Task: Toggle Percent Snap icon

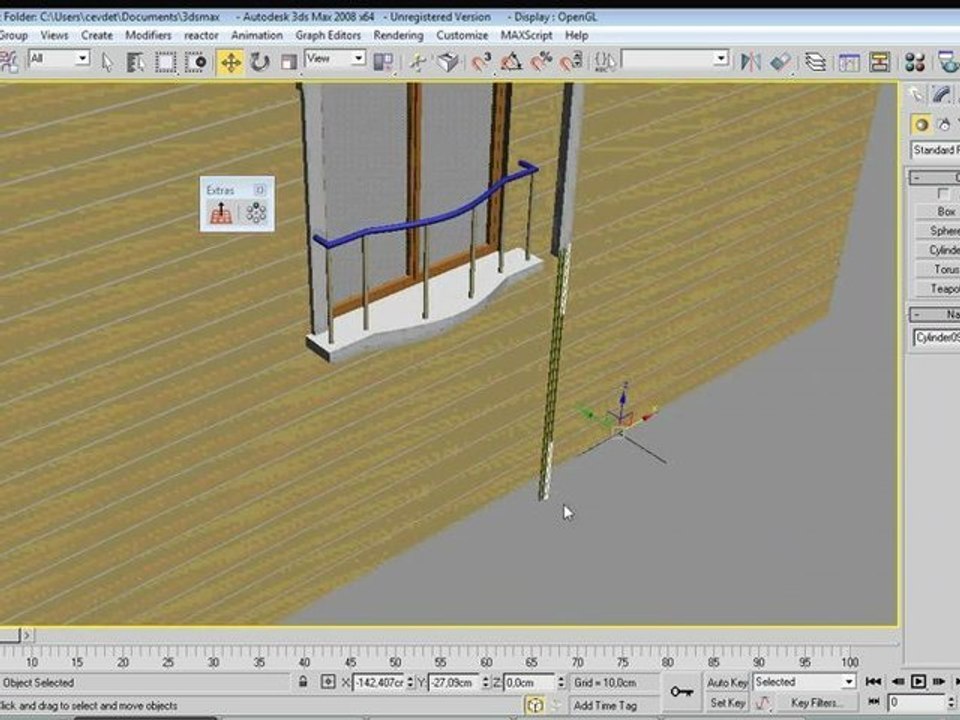Action: coord(541,62)
